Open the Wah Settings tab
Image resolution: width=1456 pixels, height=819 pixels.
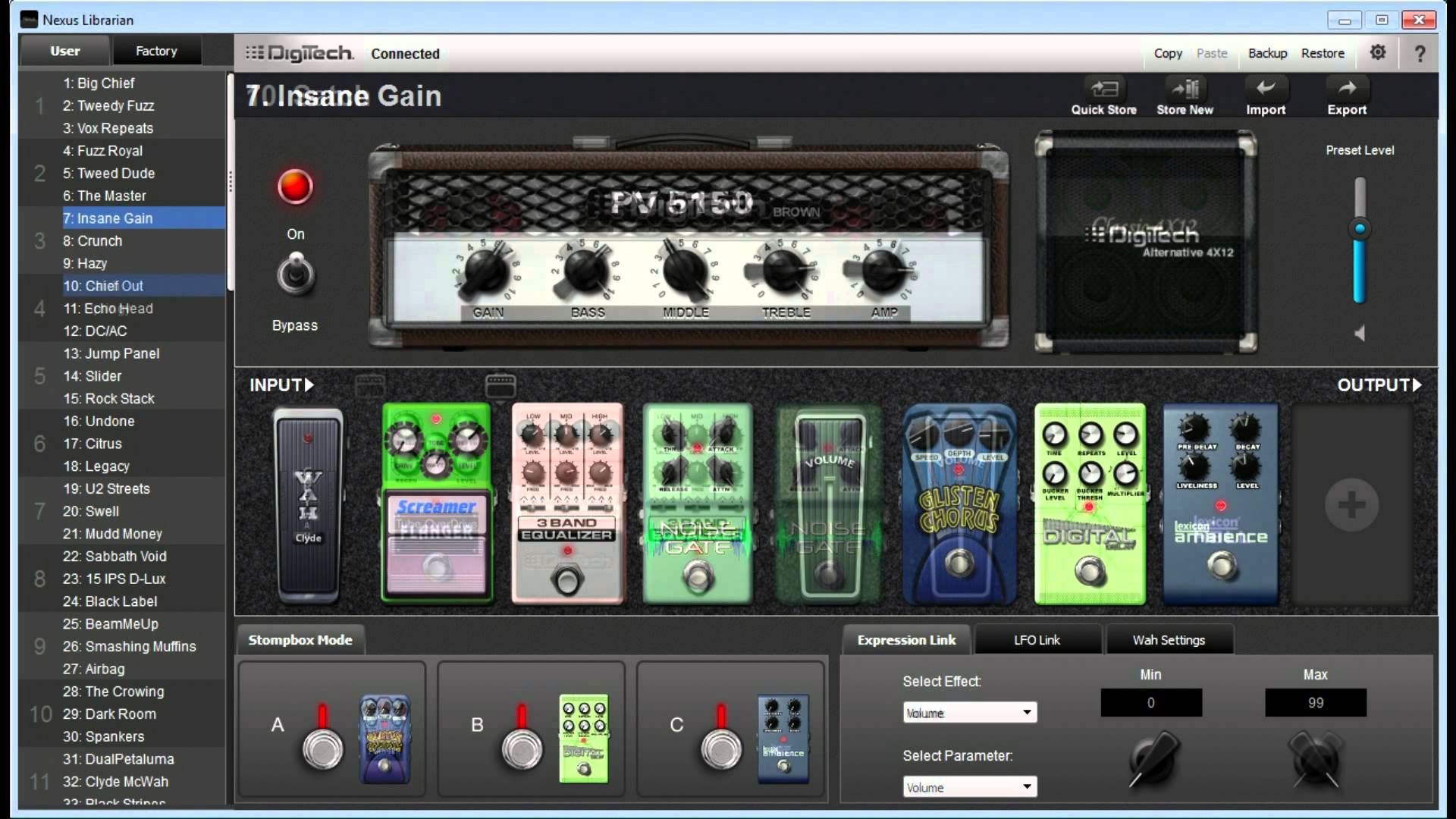(1169, 640)
